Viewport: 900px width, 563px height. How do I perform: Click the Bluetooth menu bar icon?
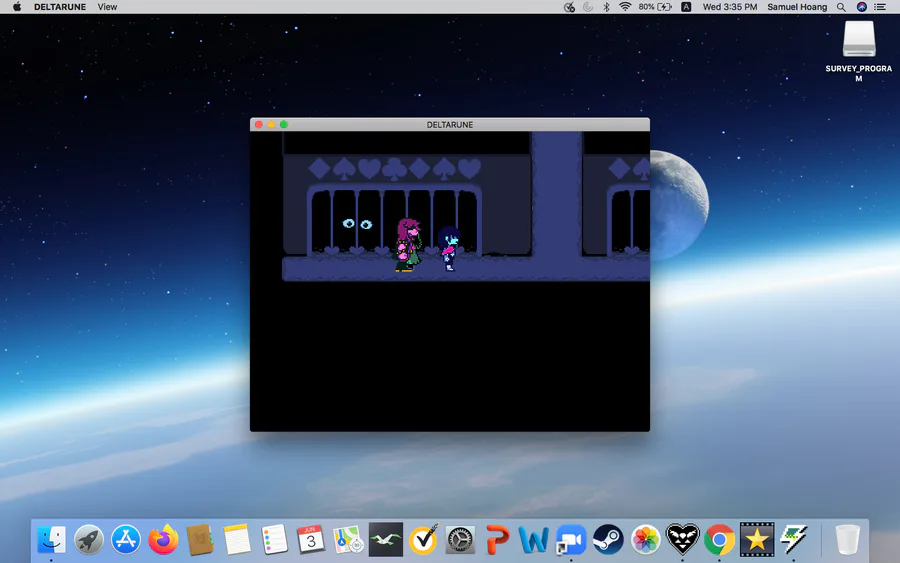click(x=606, y=7)
